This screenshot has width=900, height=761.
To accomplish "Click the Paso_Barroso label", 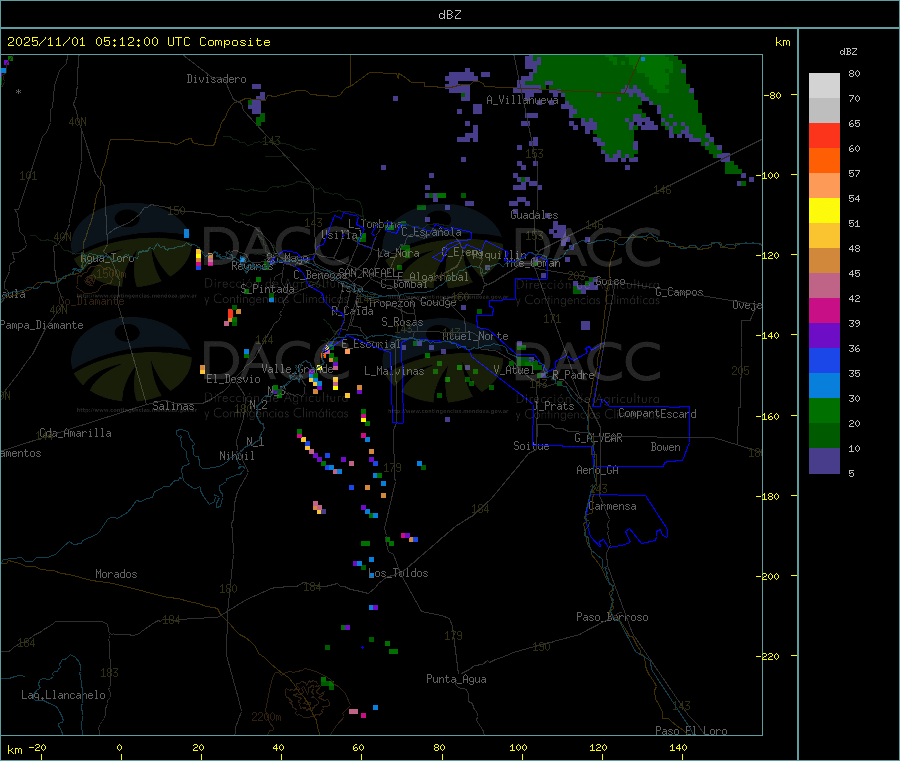I will 612,617.
